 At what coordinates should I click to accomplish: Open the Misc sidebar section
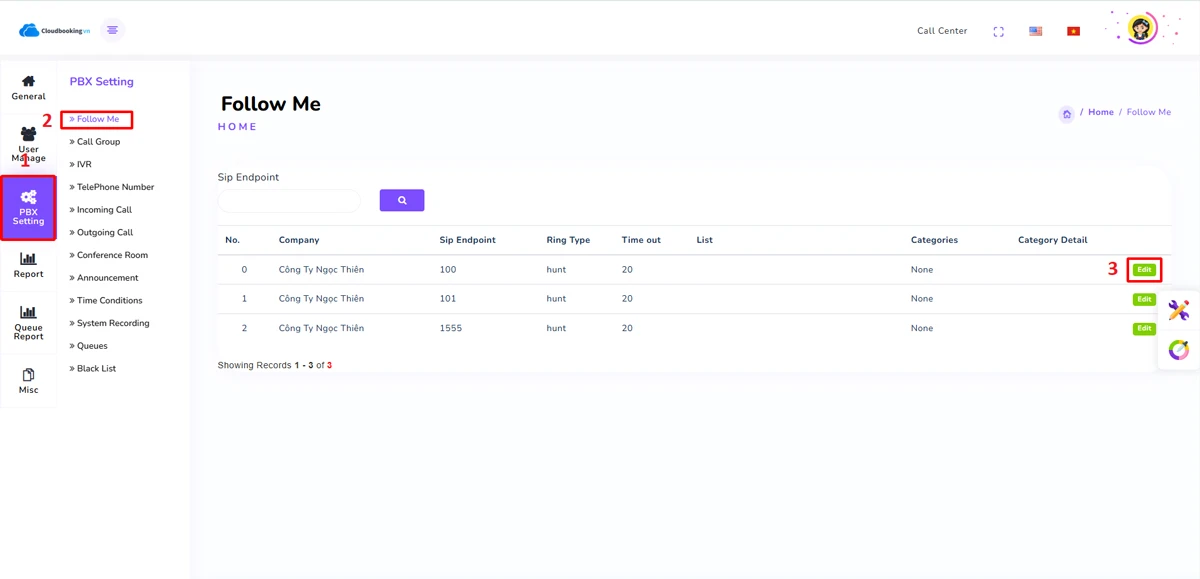(28, 381)
